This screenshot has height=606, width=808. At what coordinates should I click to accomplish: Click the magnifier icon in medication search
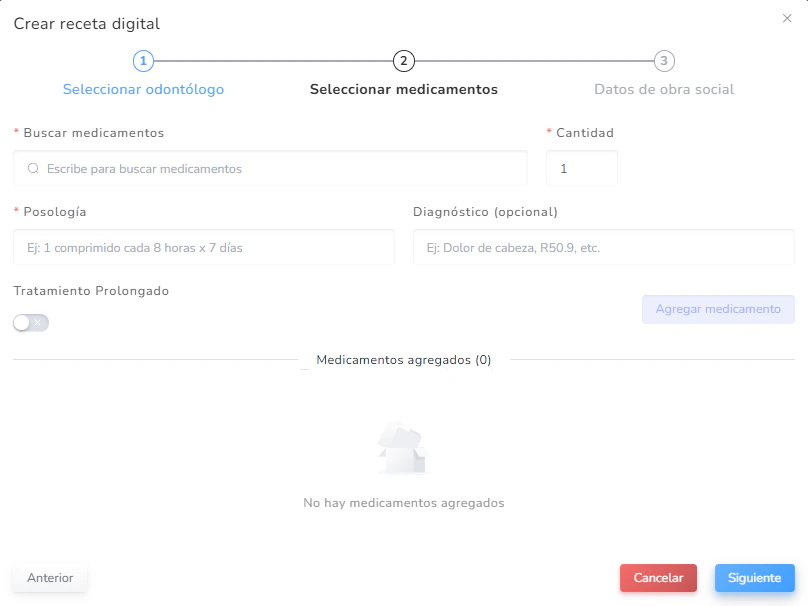[x=33, y=169]
